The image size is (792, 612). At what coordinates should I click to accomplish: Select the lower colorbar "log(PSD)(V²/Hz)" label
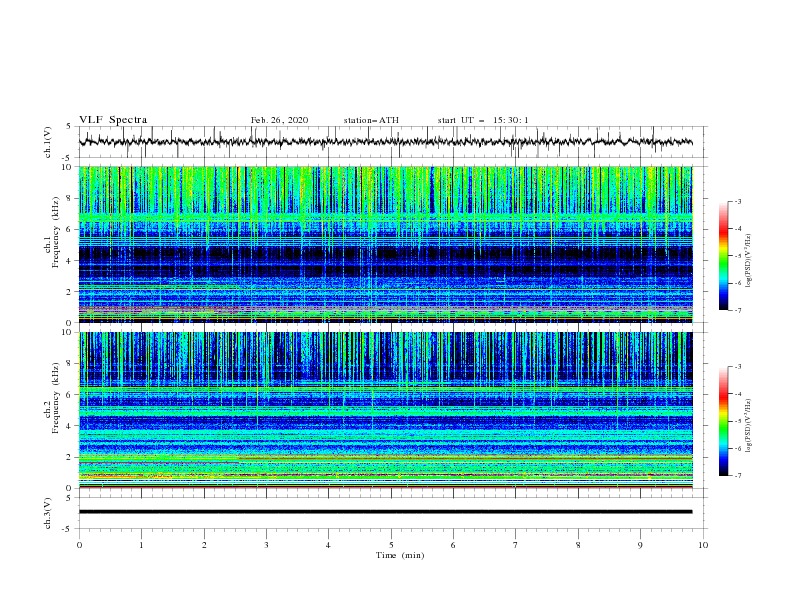(x=749, y=425)
